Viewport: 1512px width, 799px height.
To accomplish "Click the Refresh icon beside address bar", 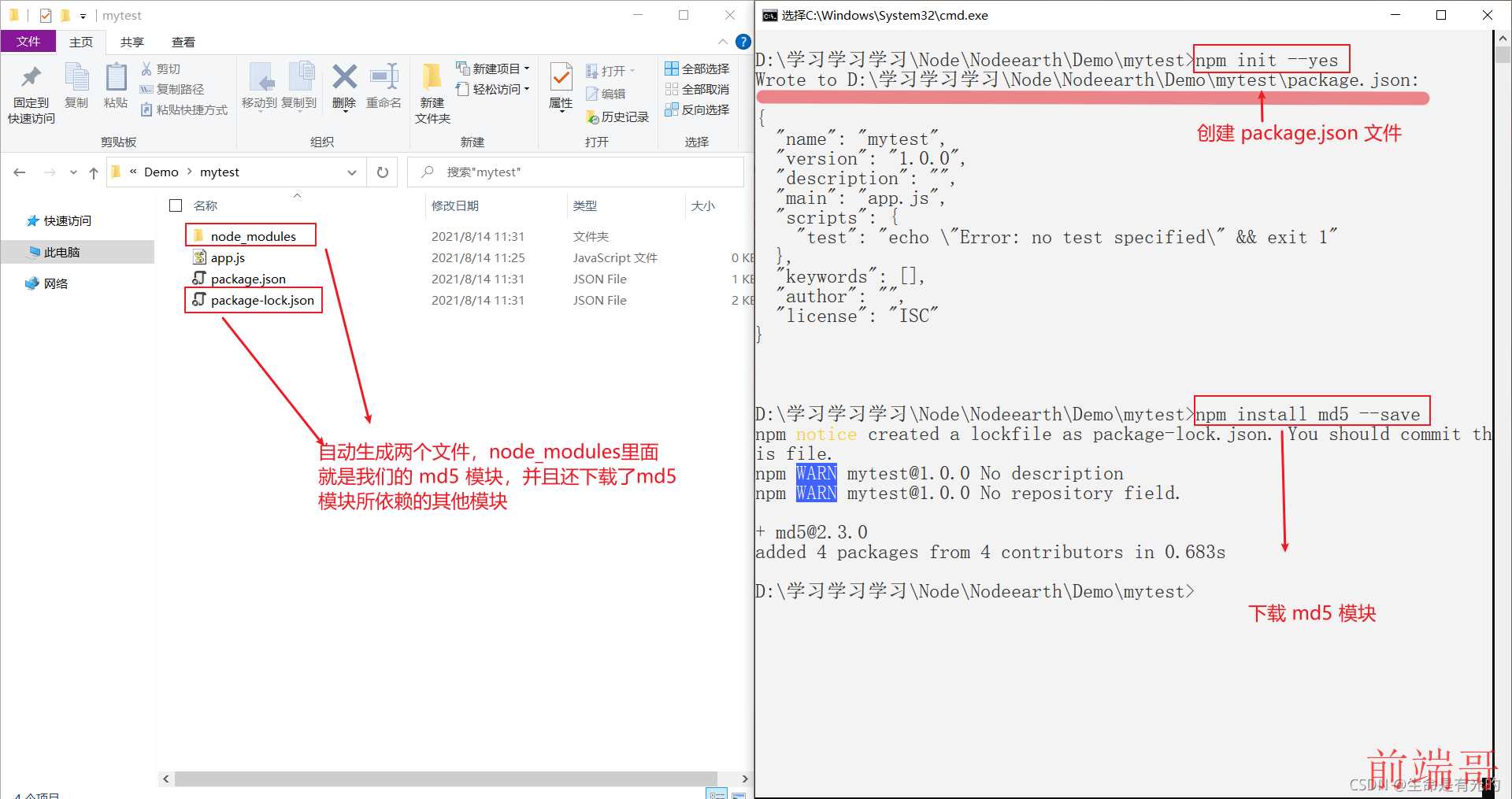I will pyautogui.click(x=383, y=172).
